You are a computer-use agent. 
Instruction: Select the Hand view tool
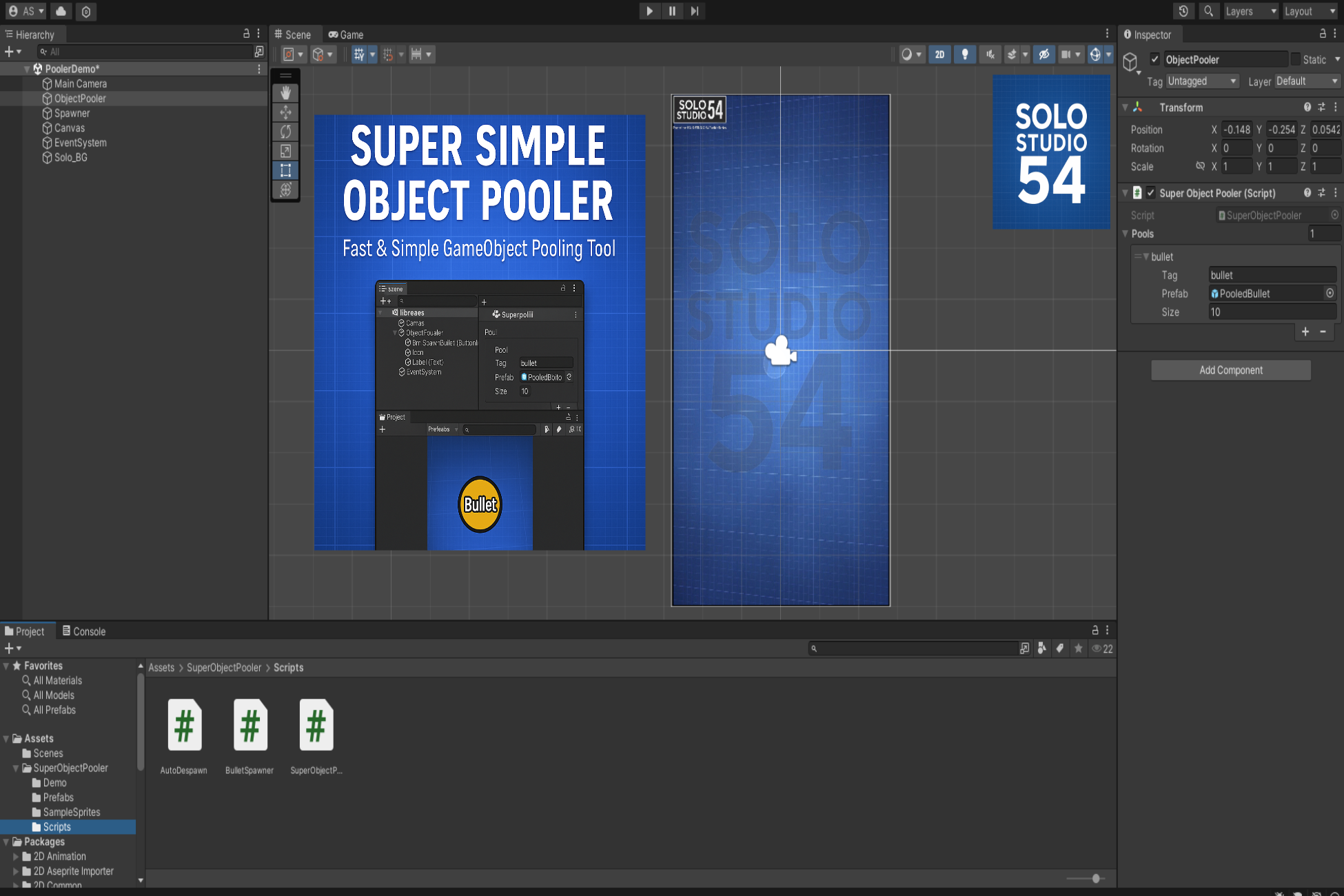285,92
